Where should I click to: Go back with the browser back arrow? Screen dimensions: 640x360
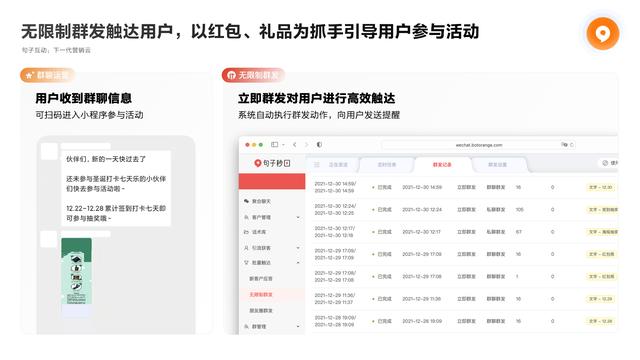295,144
